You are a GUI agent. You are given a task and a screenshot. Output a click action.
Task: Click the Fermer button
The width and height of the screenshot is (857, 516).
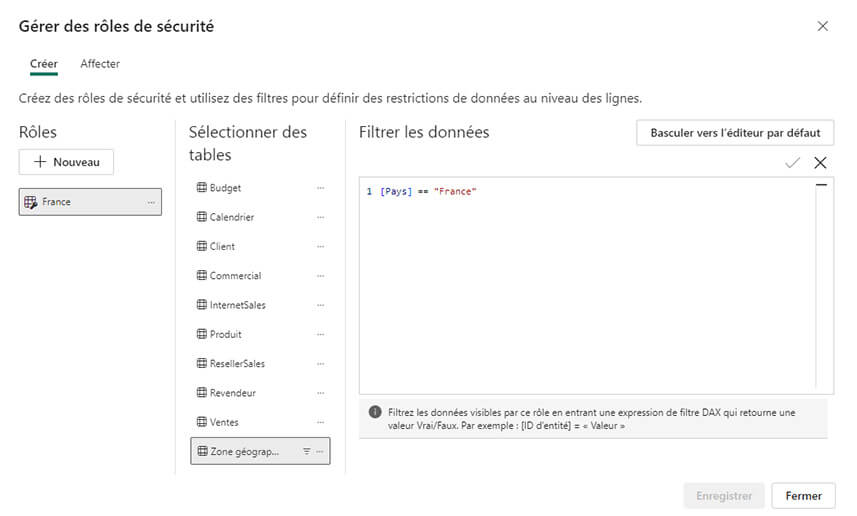(803, 496)
